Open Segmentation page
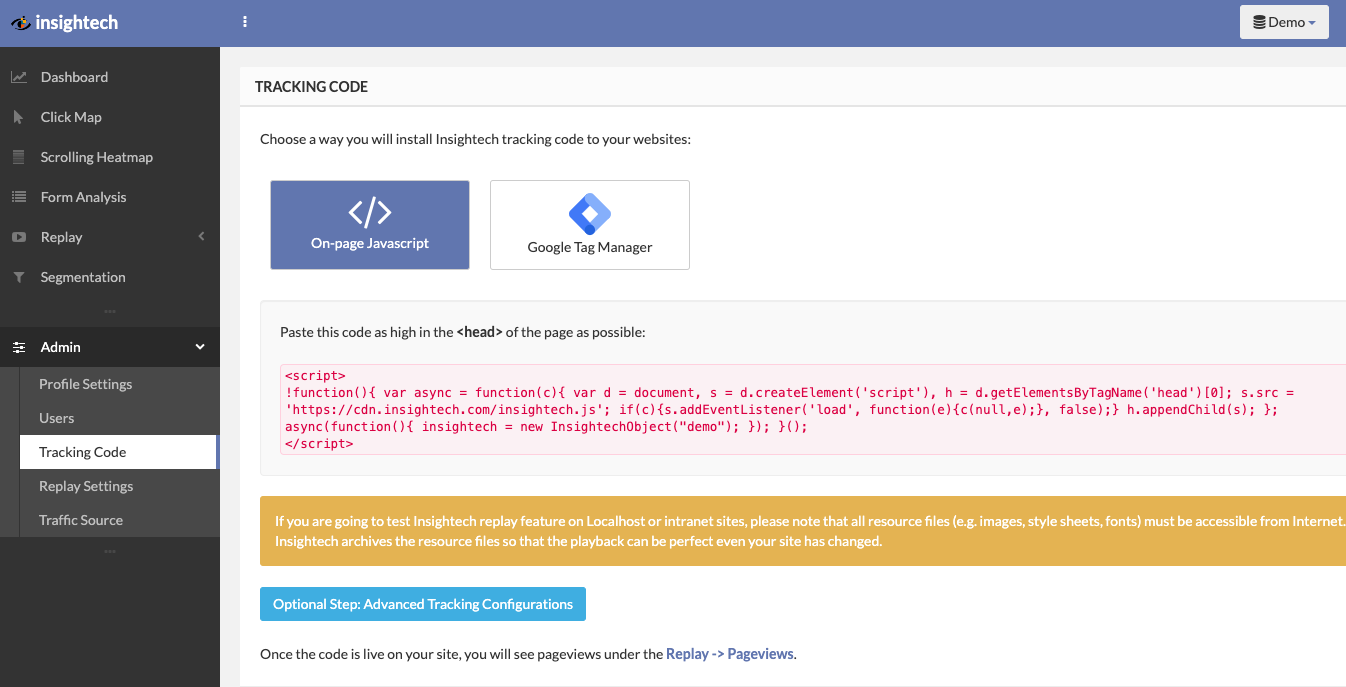1346x687 pixels. [x=110, y=277]
